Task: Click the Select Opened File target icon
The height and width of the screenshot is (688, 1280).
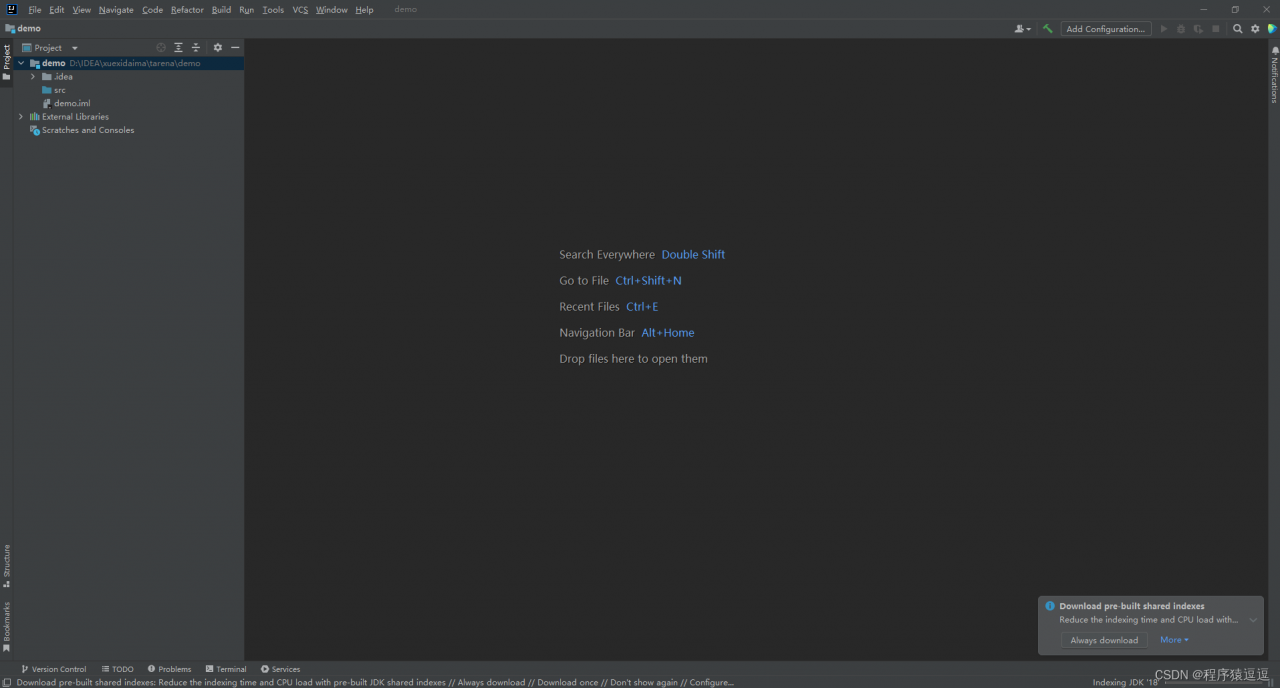Action: point(161,48)
